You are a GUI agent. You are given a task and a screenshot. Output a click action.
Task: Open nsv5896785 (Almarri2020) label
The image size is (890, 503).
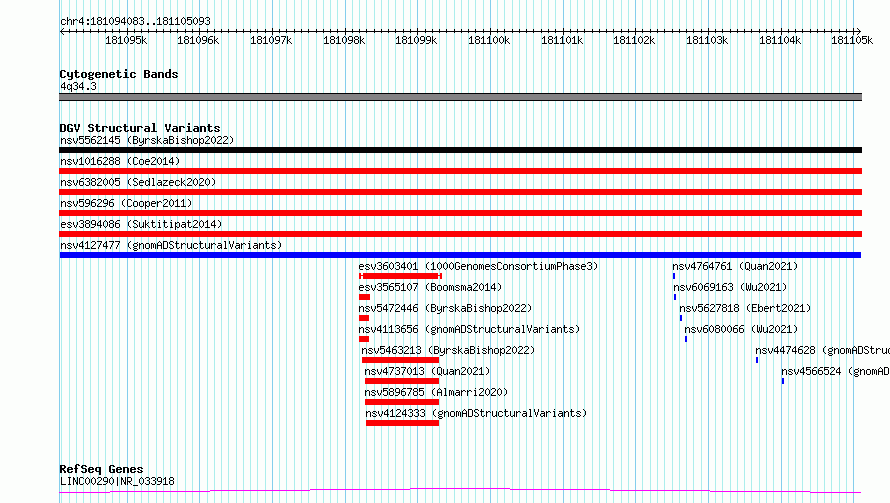tap(436, 392)
